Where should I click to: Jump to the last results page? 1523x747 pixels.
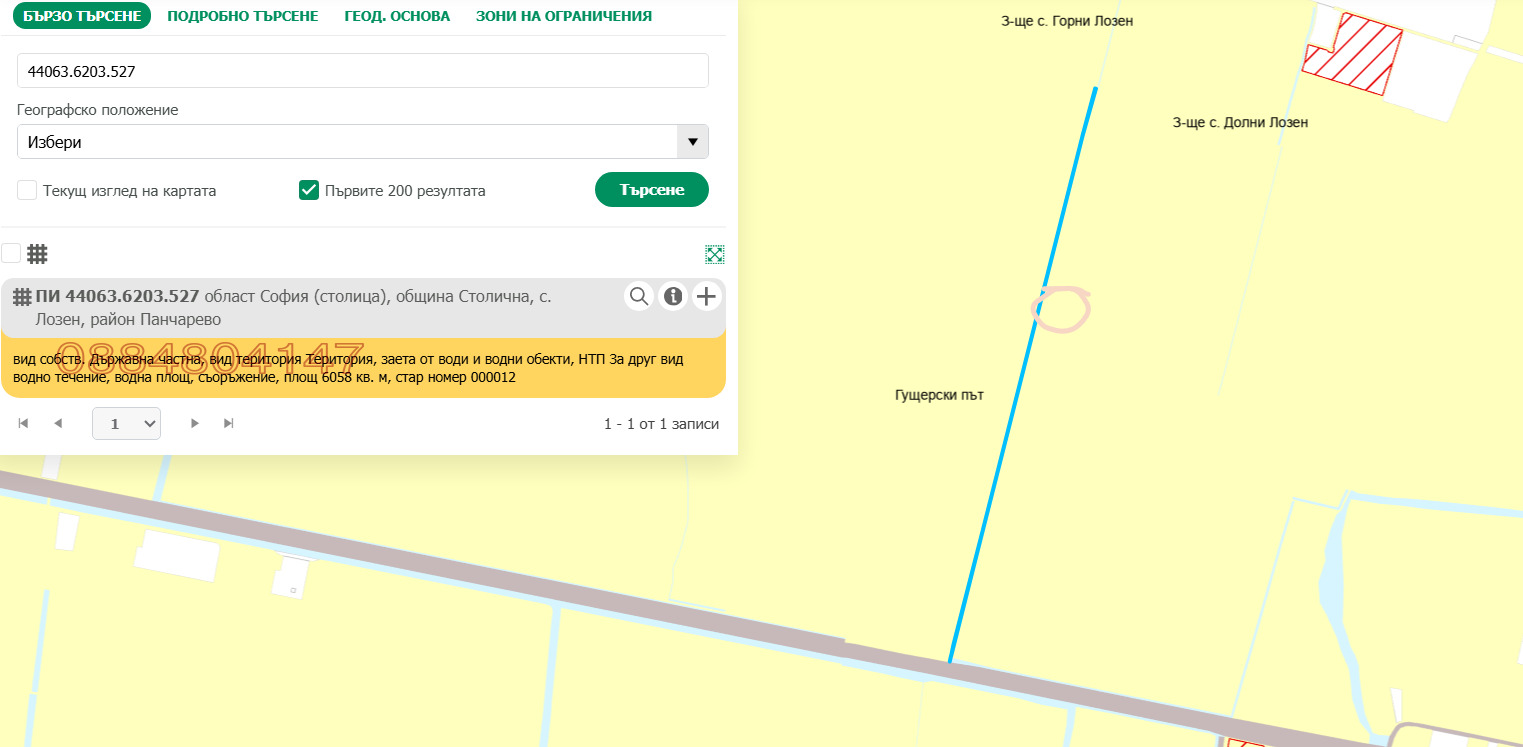[x=229, y=424]
